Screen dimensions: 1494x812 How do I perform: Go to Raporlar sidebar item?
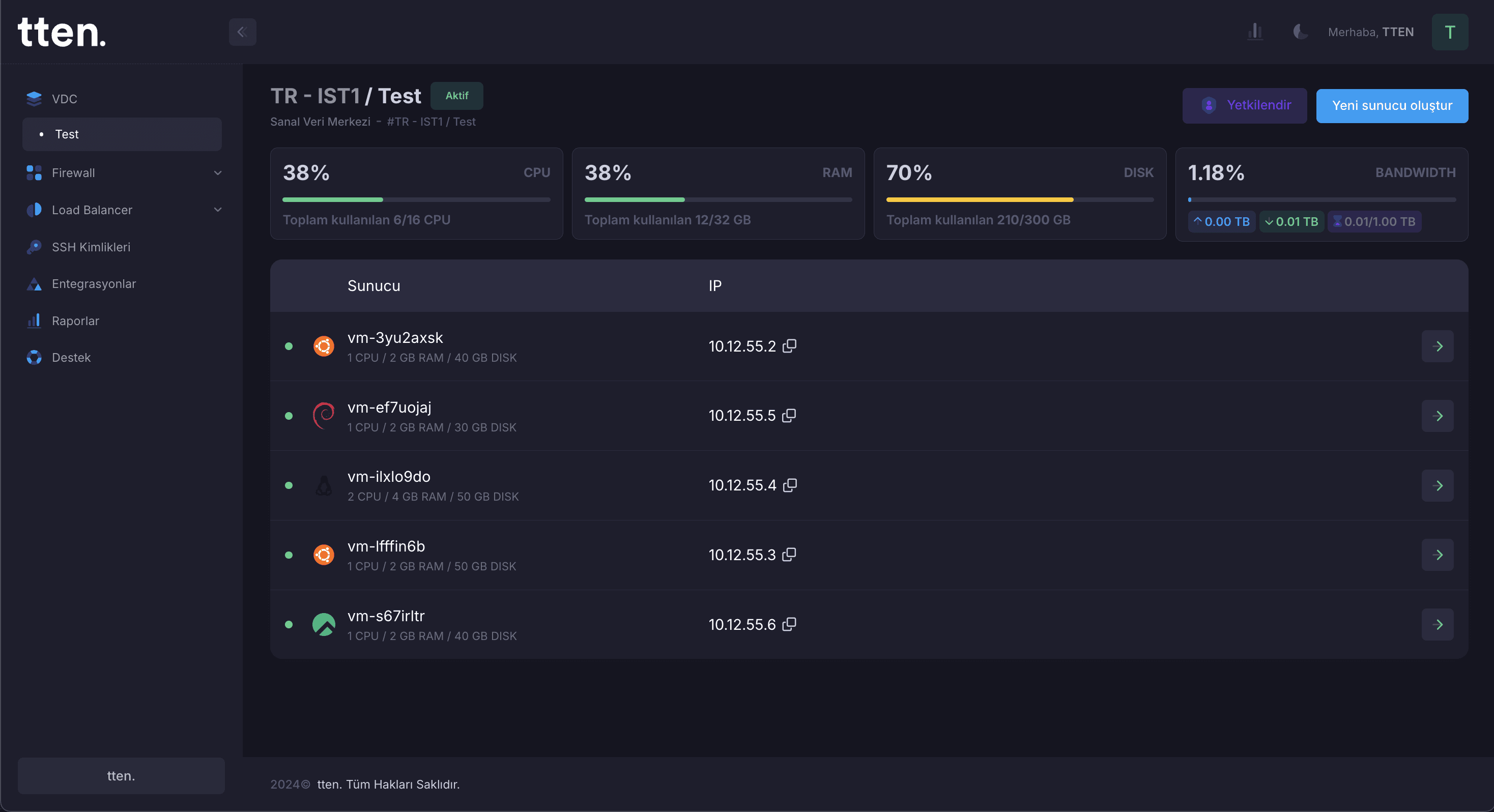[x=75, y=321]
